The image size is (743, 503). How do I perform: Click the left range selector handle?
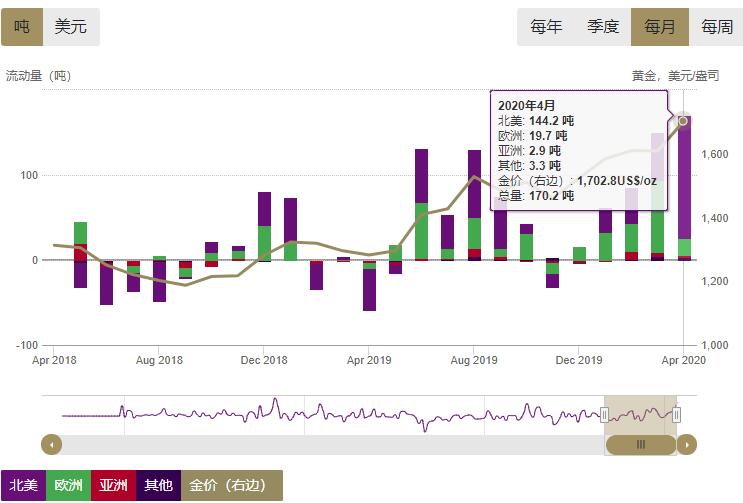pos(604,415)
